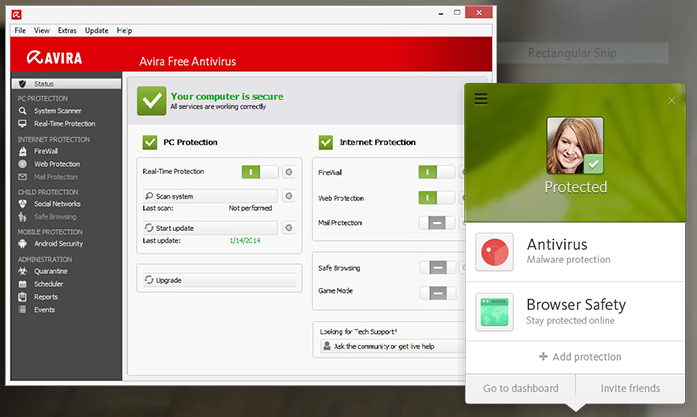Image resolution: width=697 pixels, height=417 pixels.
Task: Click the Events list icon
Action: click(x=23, y=309)
